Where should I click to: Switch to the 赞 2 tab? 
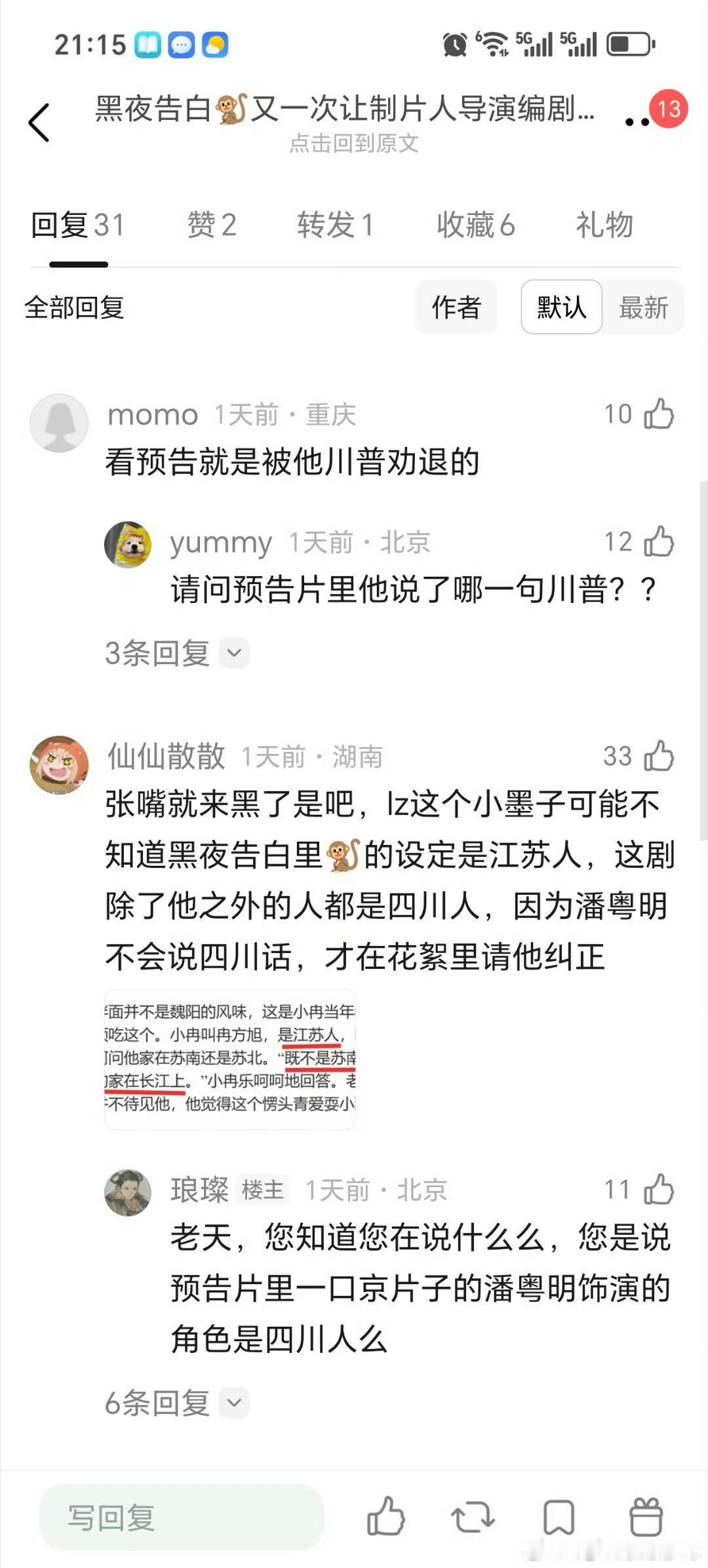[x=212, y=225]
